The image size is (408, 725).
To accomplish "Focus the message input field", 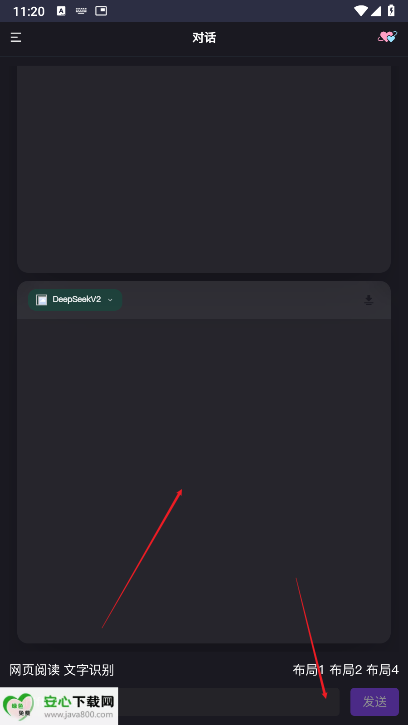I will (229, 702).
